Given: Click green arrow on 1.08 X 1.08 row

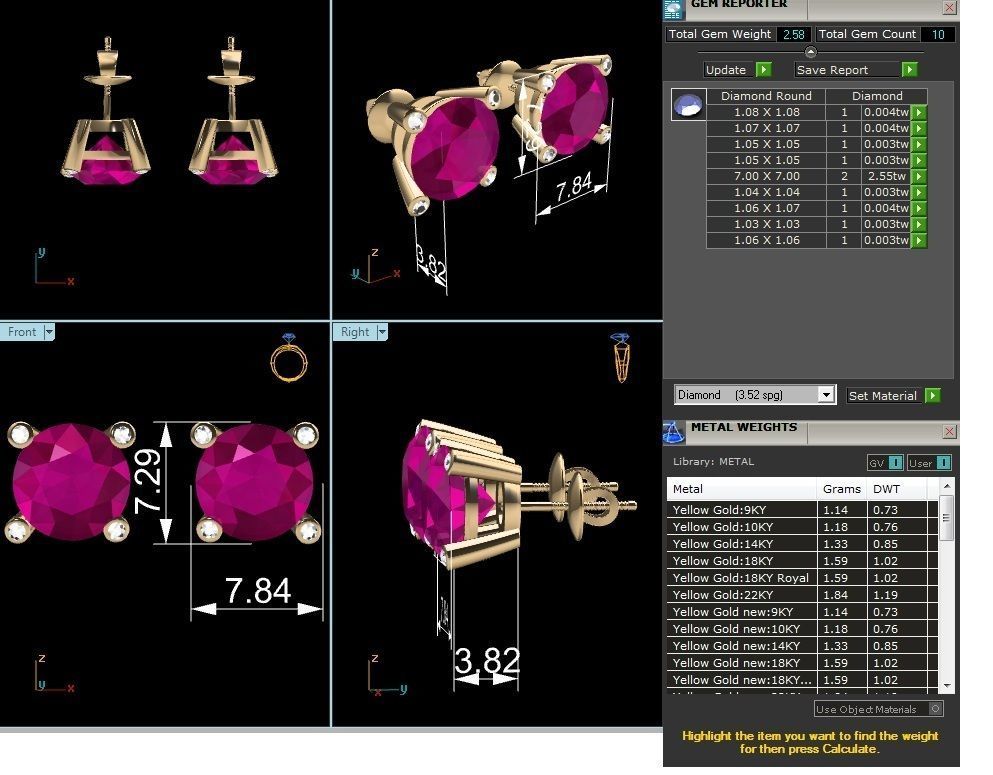Looking at the screenshot, I should (919, 112).
